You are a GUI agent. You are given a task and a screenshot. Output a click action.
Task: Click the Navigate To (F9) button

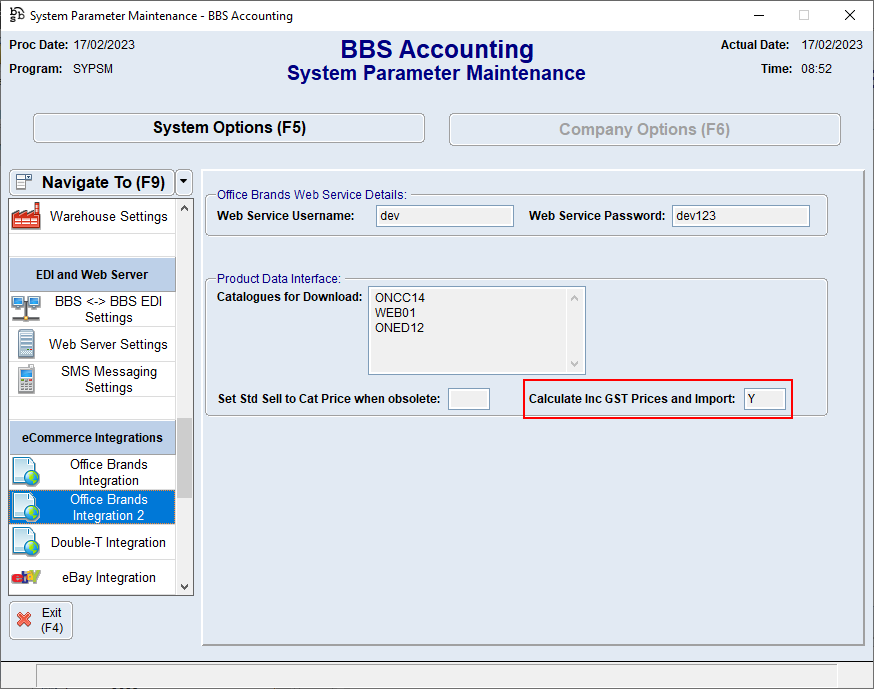[91, 183]
